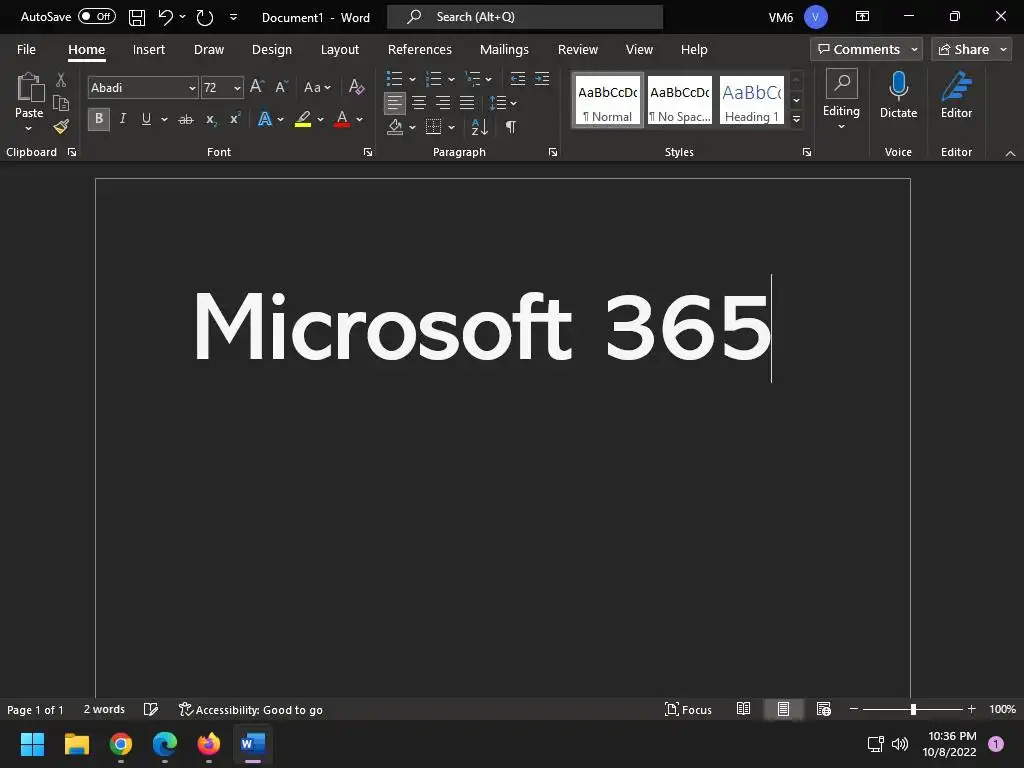Image resolution: width=1024 pixels, height=768 pixels.
Task: Align text to the right
Action: [x=443, y=103]
